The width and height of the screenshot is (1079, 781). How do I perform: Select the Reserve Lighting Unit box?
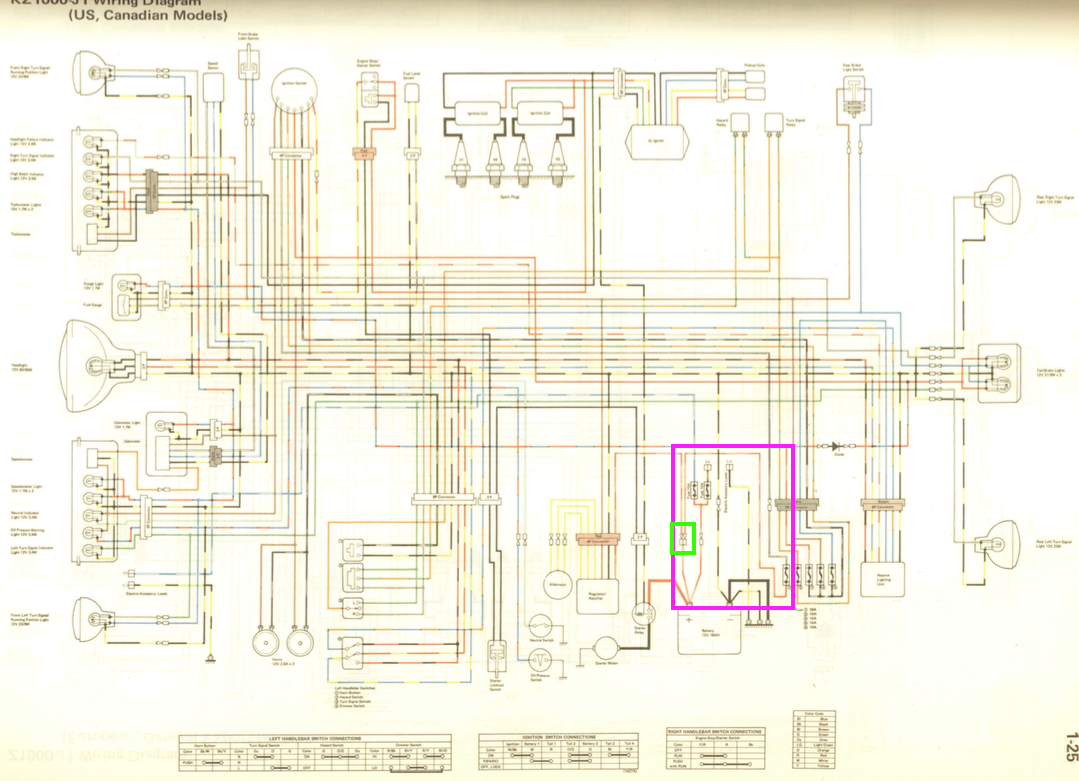click(881, 580)
